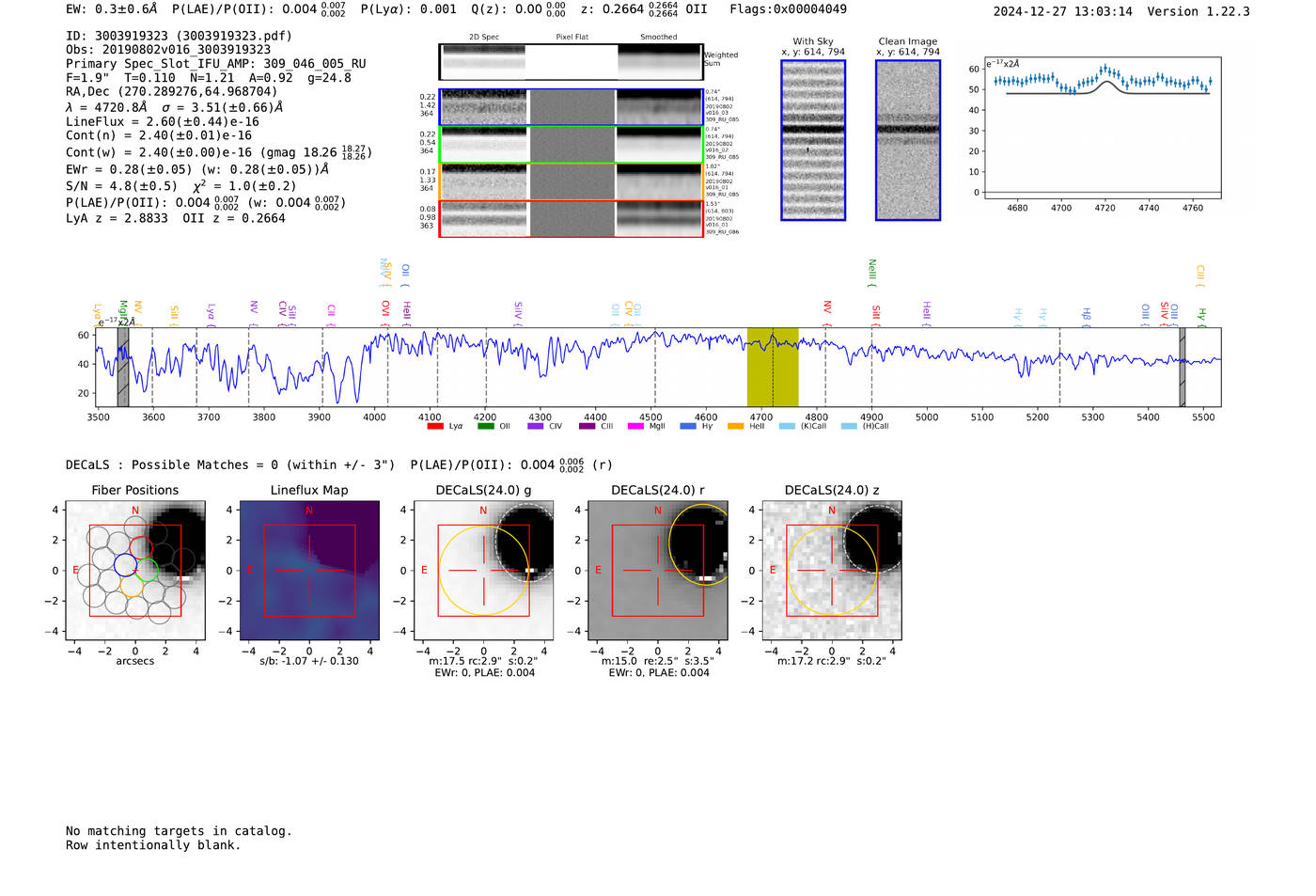This screenshot has height=896, width=1316.
Task: Click the Clean Image panel
Action: pos(908,140)
